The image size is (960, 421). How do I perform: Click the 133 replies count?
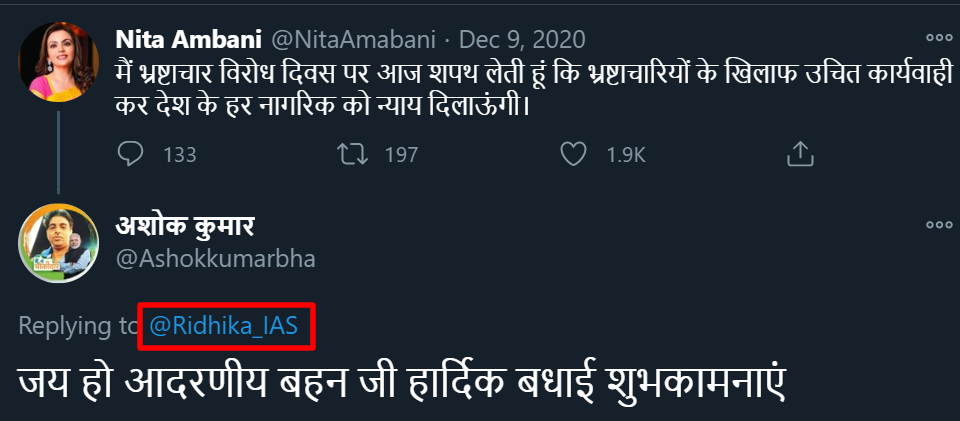(x=179, y=155)
